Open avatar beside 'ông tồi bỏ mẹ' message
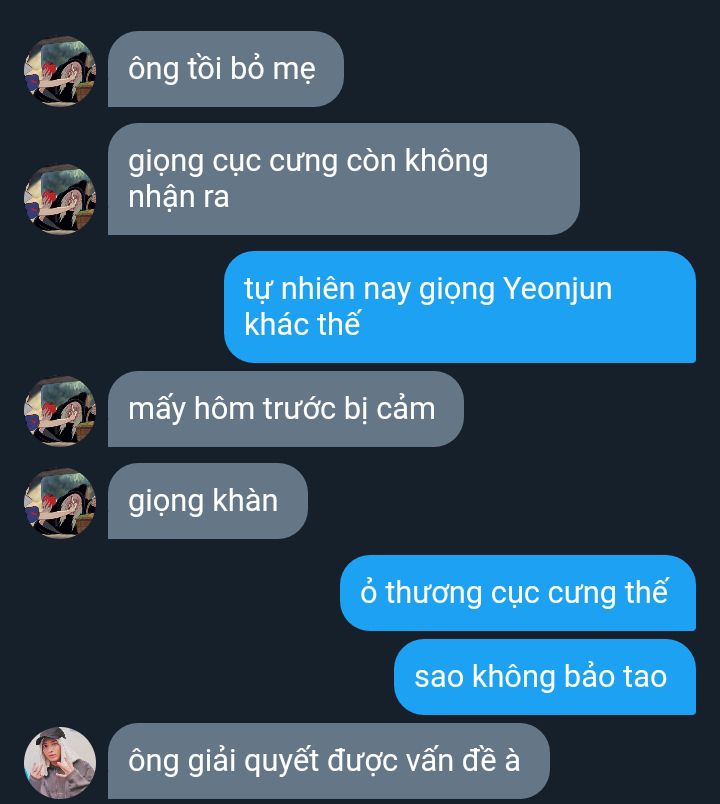Viewport: 720px width, 804px height. coord(59,71)
